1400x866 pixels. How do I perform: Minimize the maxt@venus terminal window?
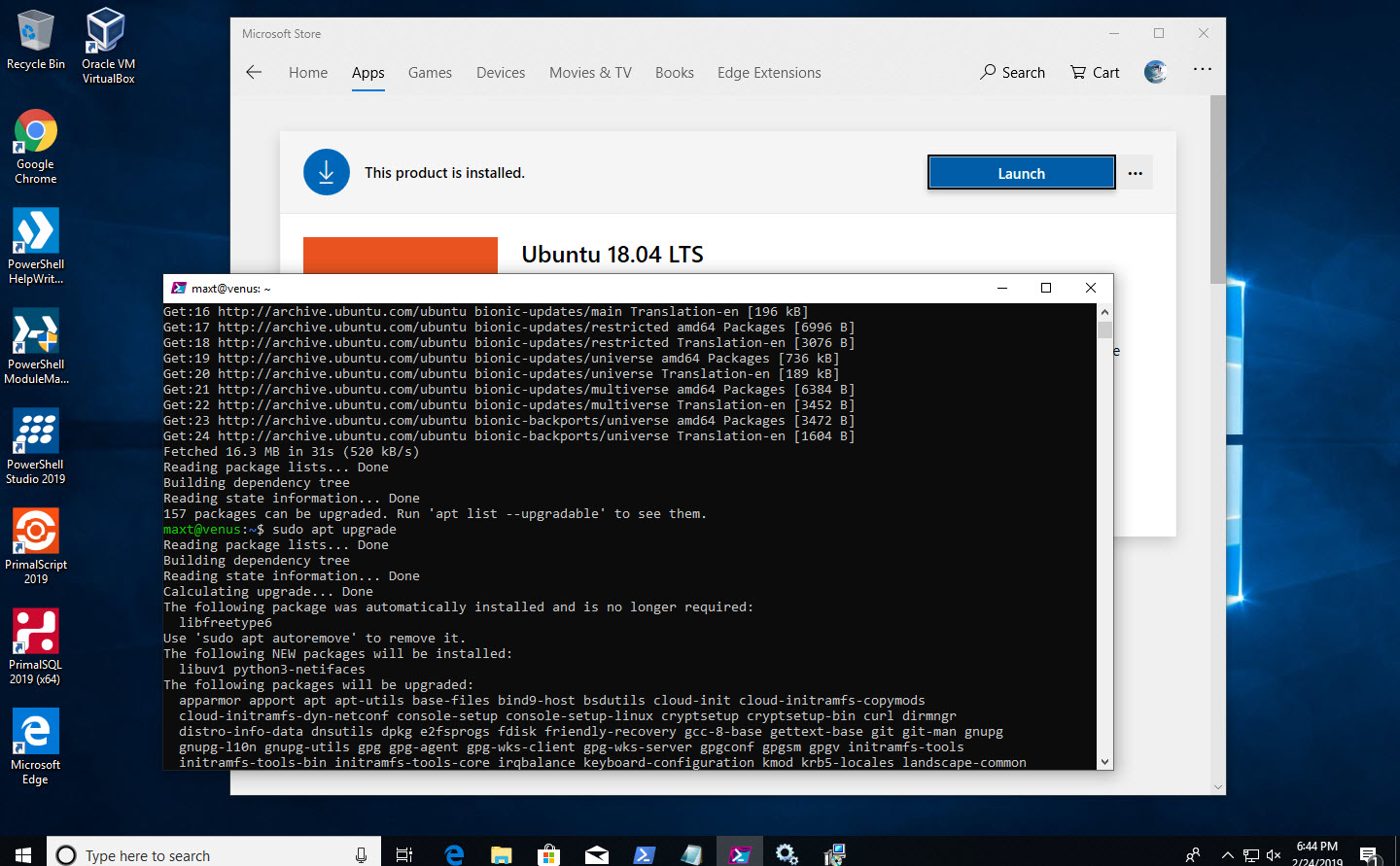[1002, 288]
